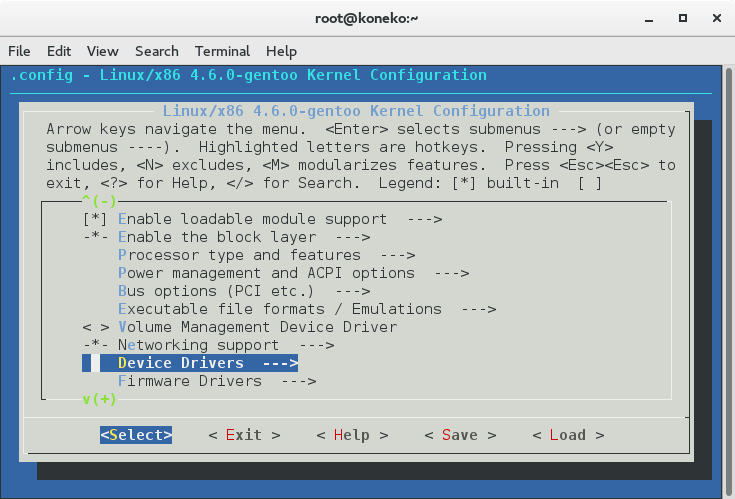Image resolution: width=735 pixels, height=499 pixels.
Task: Open the File menu
Action: 19,51
